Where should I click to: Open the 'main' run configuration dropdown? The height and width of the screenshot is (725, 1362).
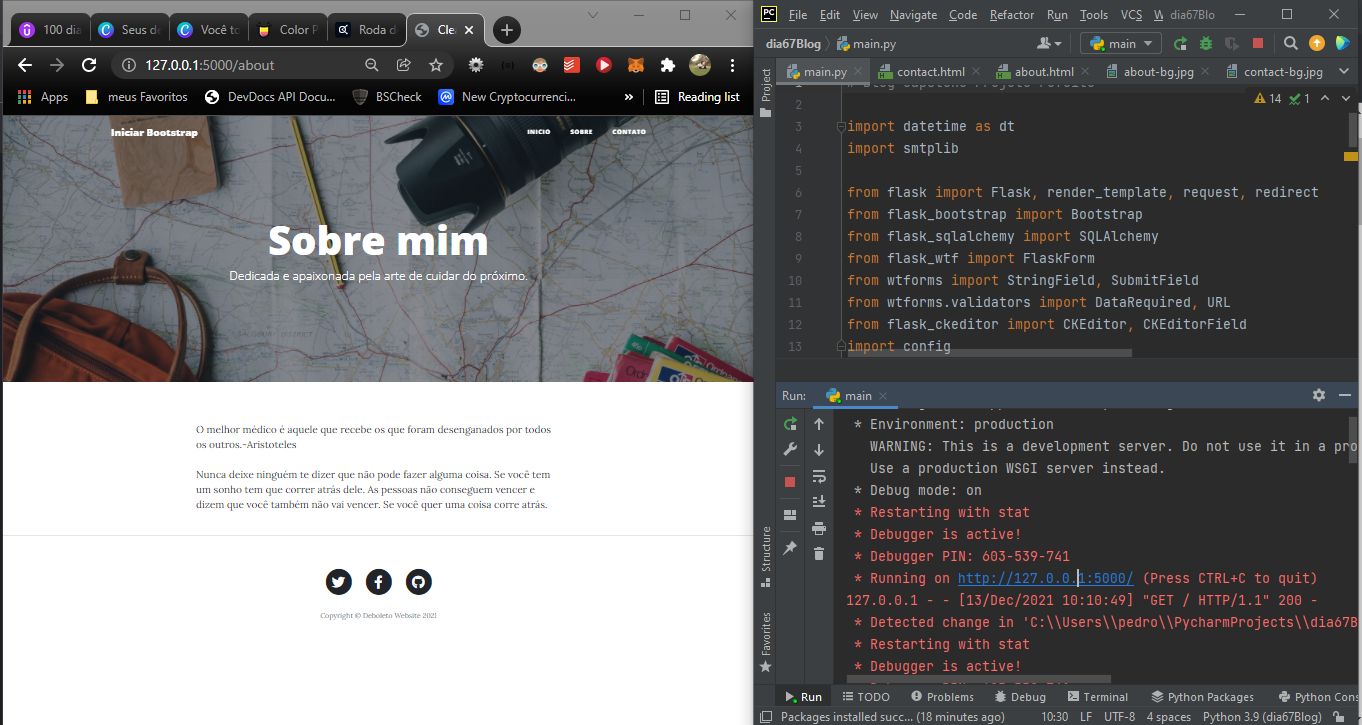click(1121, 43)
